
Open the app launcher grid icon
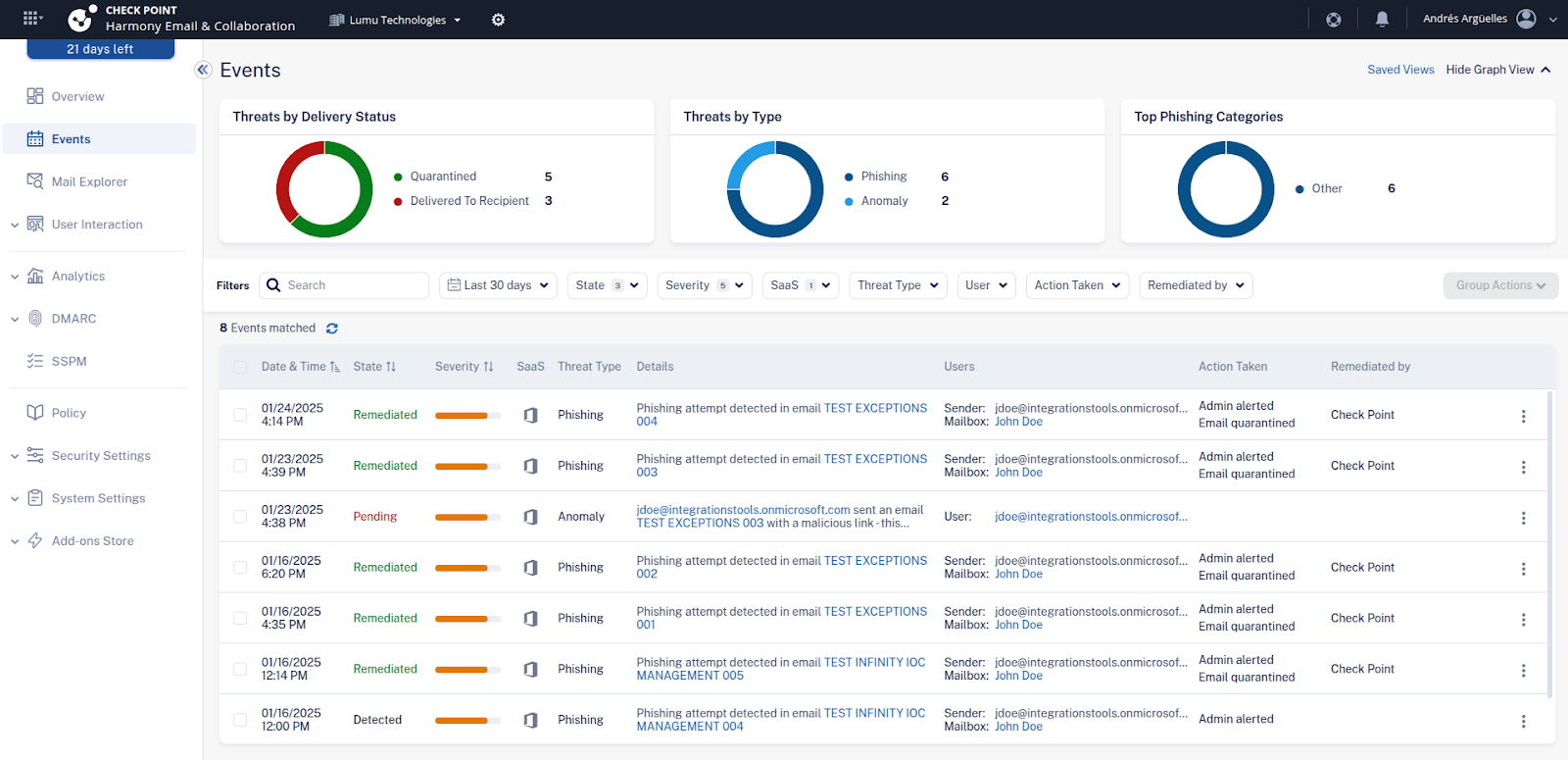point(31,19)
